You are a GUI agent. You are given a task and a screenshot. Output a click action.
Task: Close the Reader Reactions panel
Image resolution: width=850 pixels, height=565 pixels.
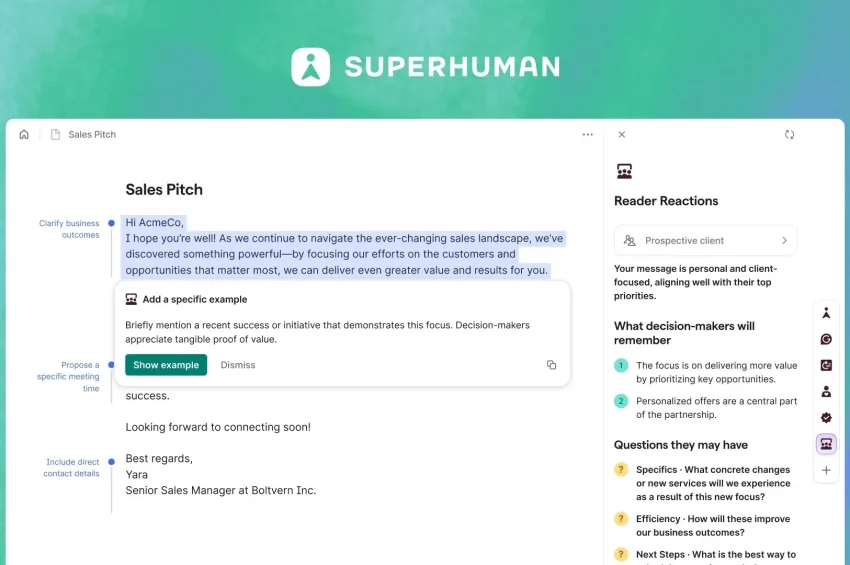(x=622, y=135)
